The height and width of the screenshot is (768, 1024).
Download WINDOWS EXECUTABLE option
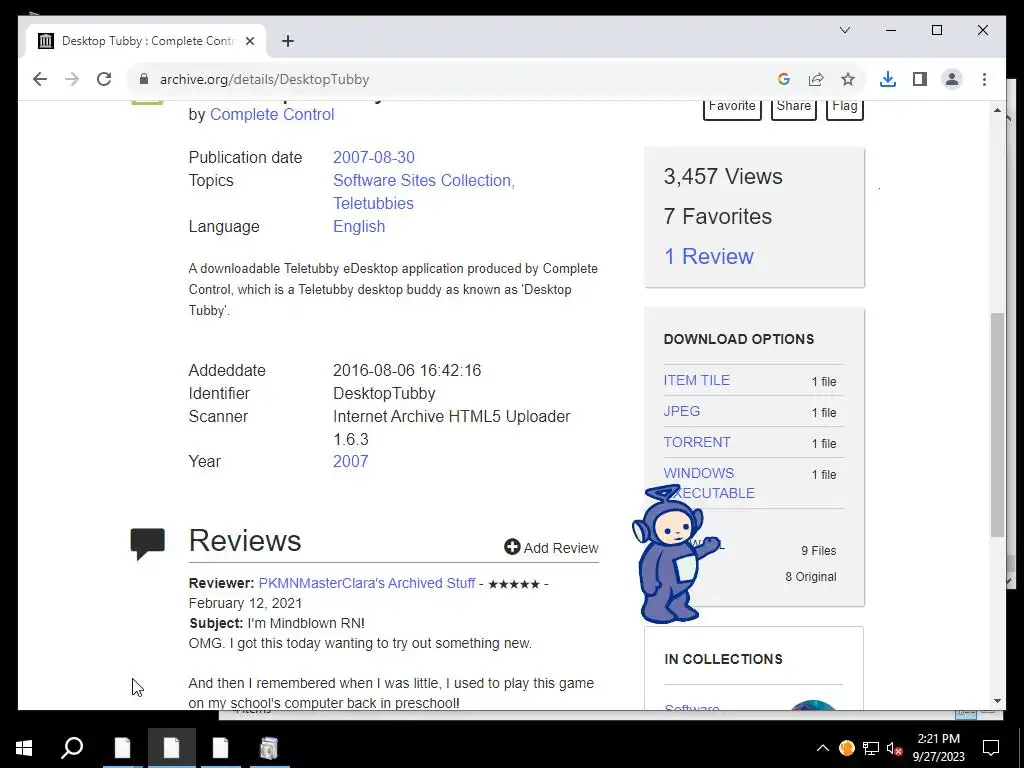(x=709, y=483)
